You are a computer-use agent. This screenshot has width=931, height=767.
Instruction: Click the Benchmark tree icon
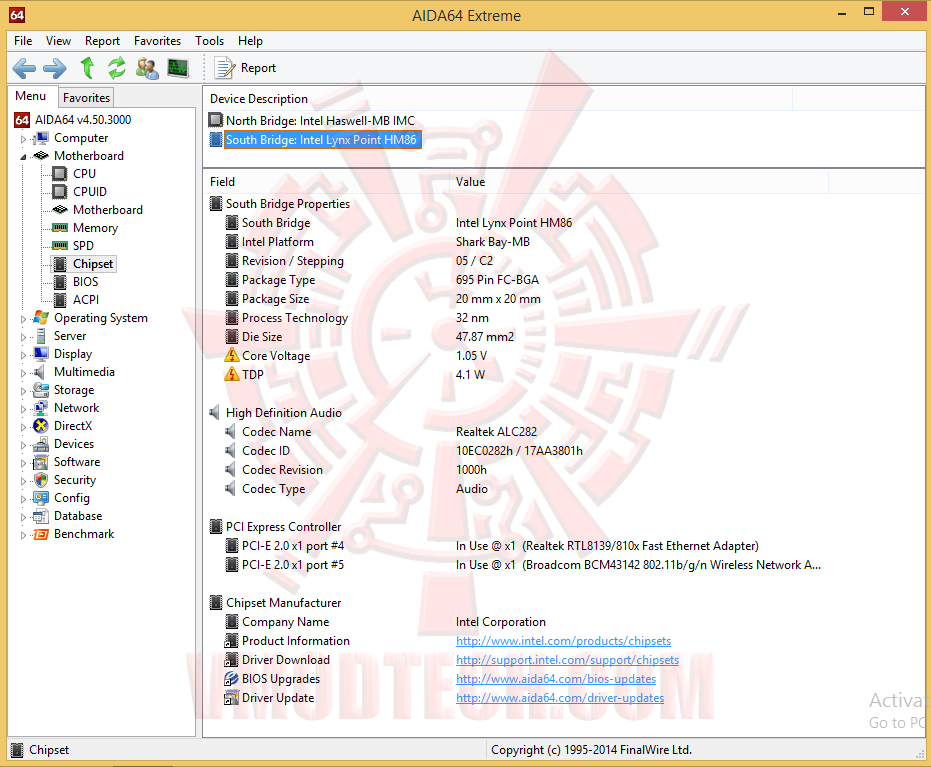(x=41, y=534)
